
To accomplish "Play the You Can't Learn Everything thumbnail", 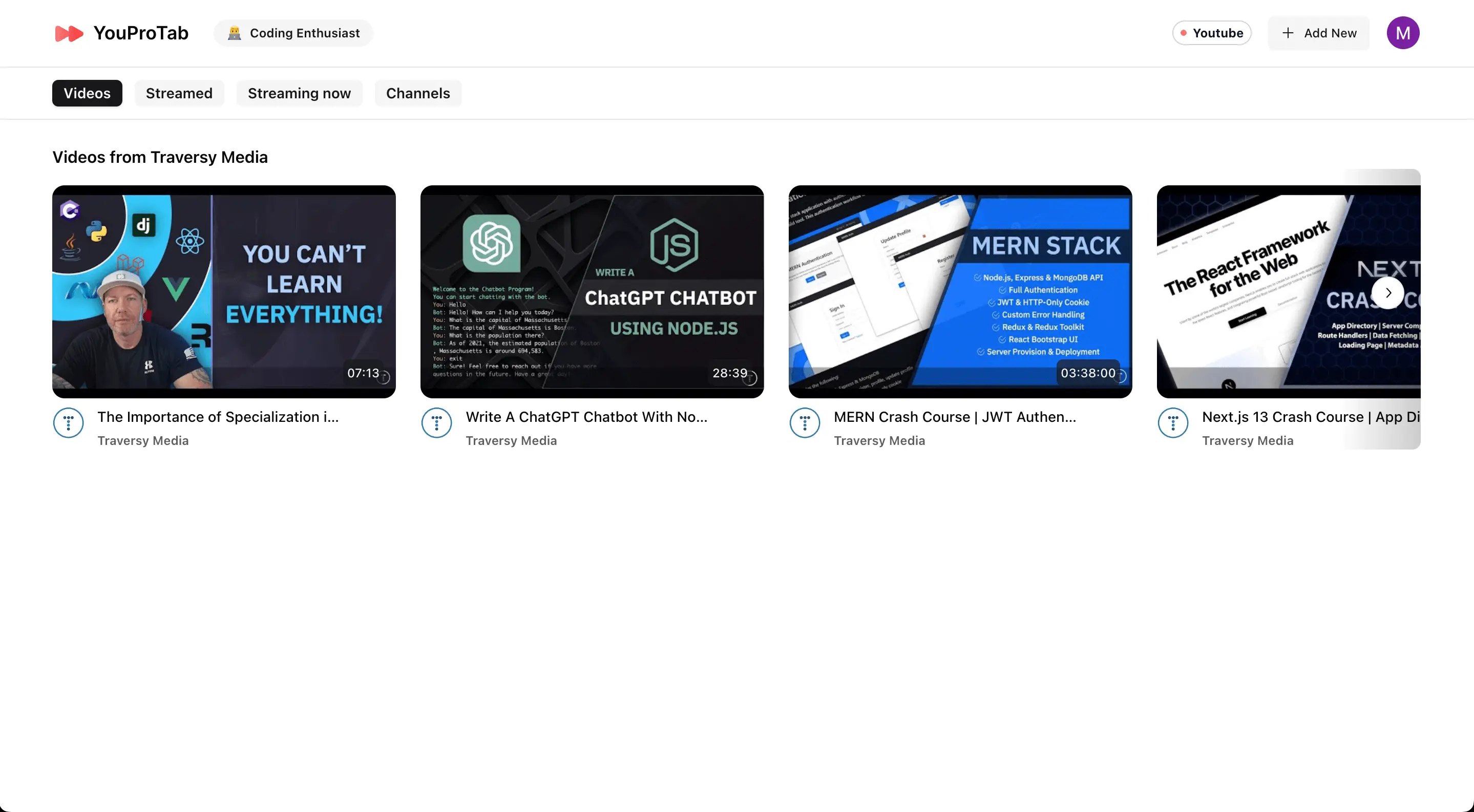I will click(224, 292).
